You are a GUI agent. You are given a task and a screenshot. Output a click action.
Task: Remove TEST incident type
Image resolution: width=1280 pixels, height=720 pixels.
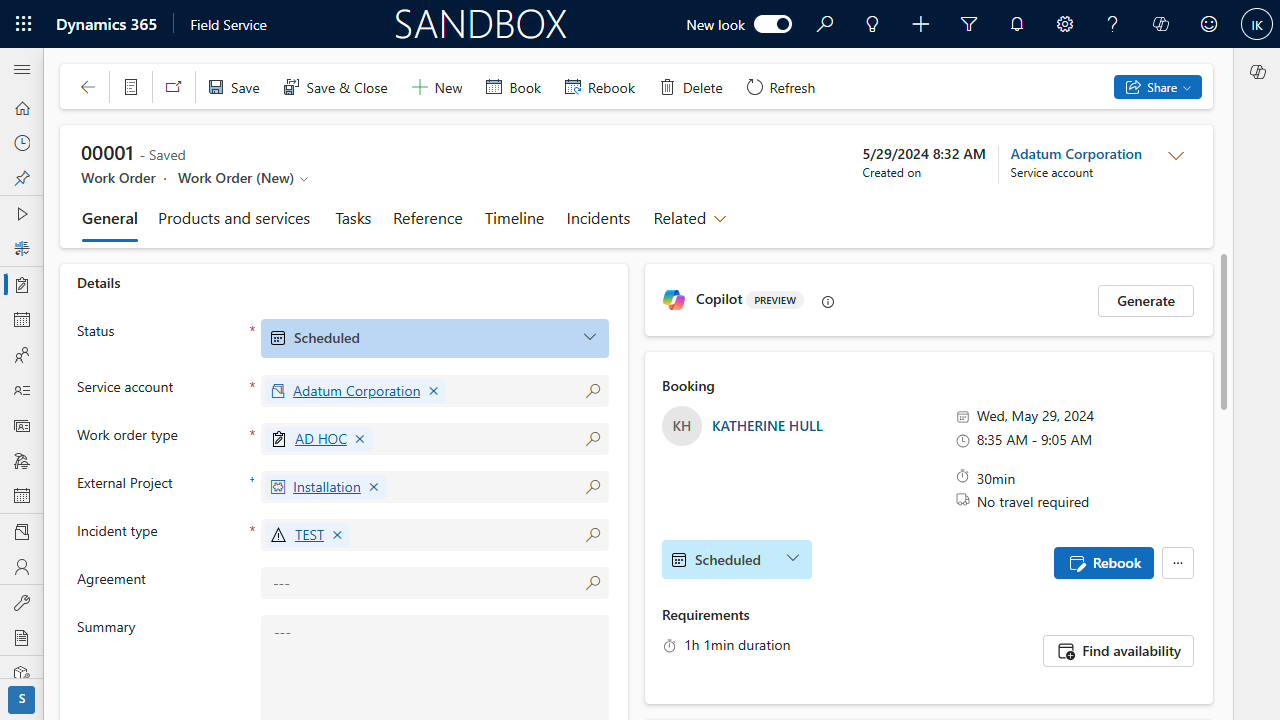[x=338, y=535]
